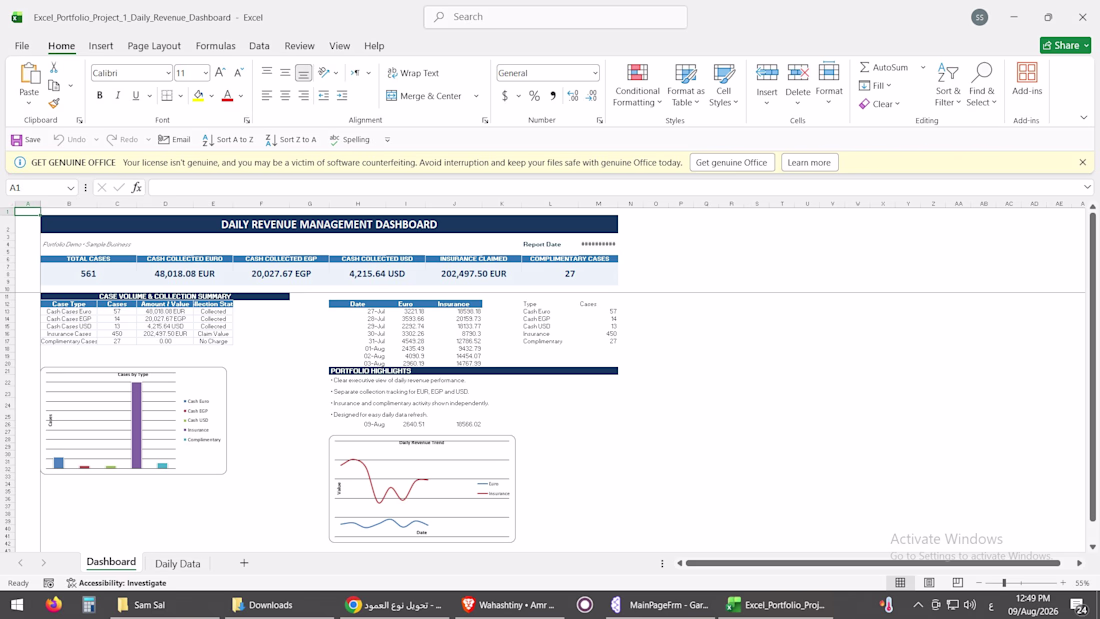The height and width of the screenshot is (619, 1100).
Task: Run the Spelling check icon
Action: [335, 139]
